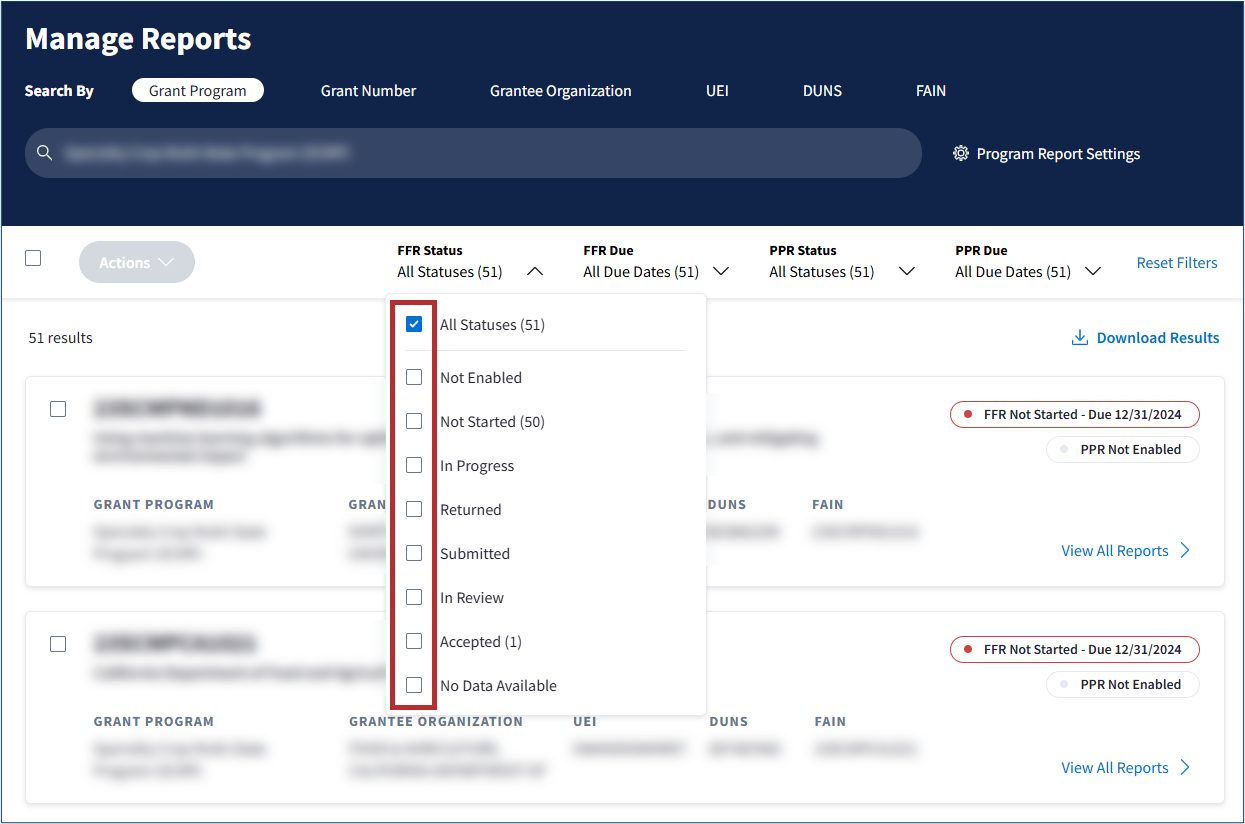
Task: Switch search to Grant Number
Action: [x=368, y=91]
